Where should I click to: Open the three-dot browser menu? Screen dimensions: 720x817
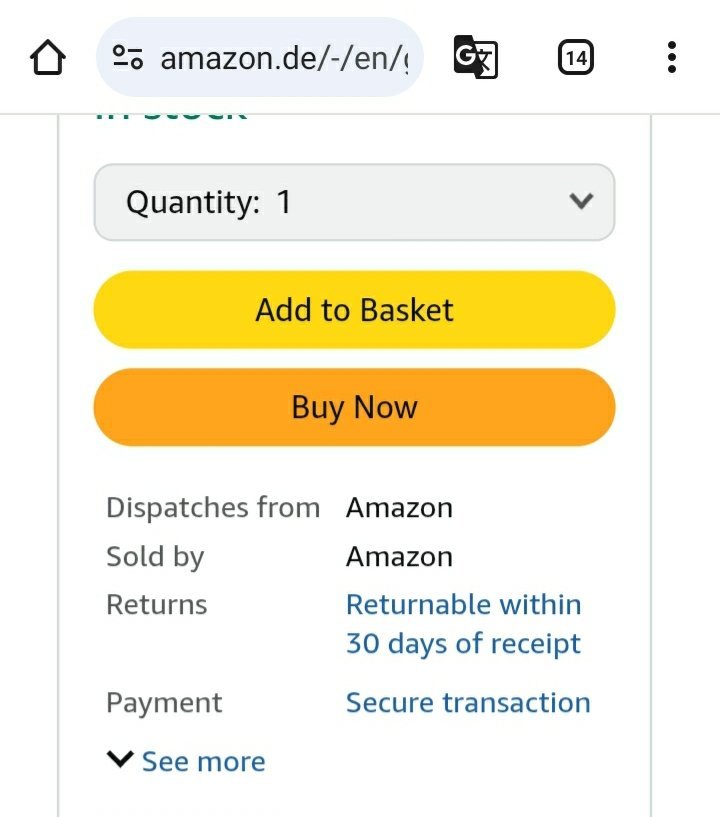pyautogui.click(x=672, y=58)
